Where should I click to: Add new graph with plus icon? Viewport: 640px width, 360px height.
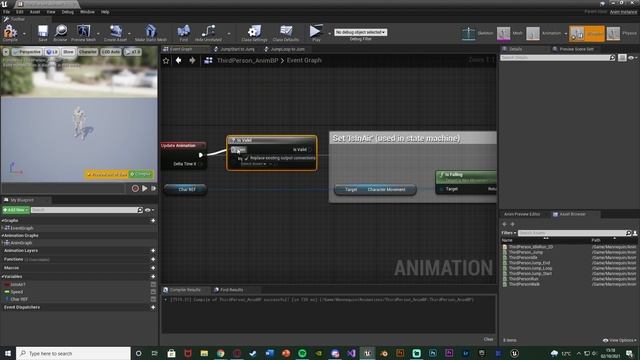153,220
